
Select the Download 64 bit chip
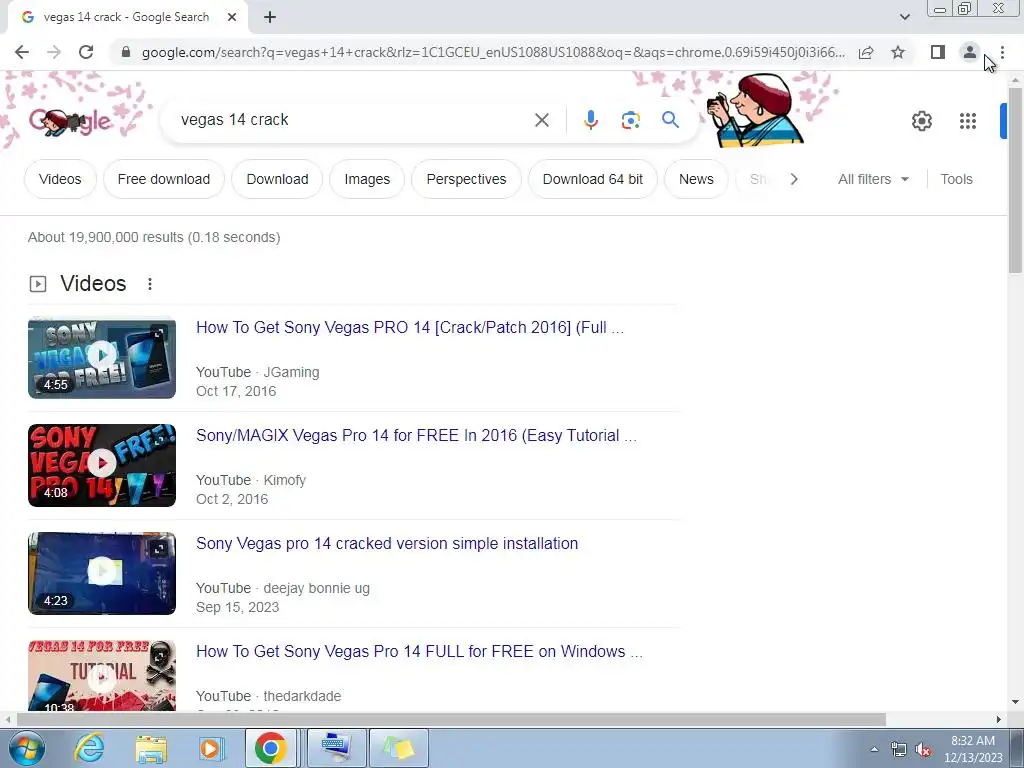pyautogui.click(x=593, y=179)
